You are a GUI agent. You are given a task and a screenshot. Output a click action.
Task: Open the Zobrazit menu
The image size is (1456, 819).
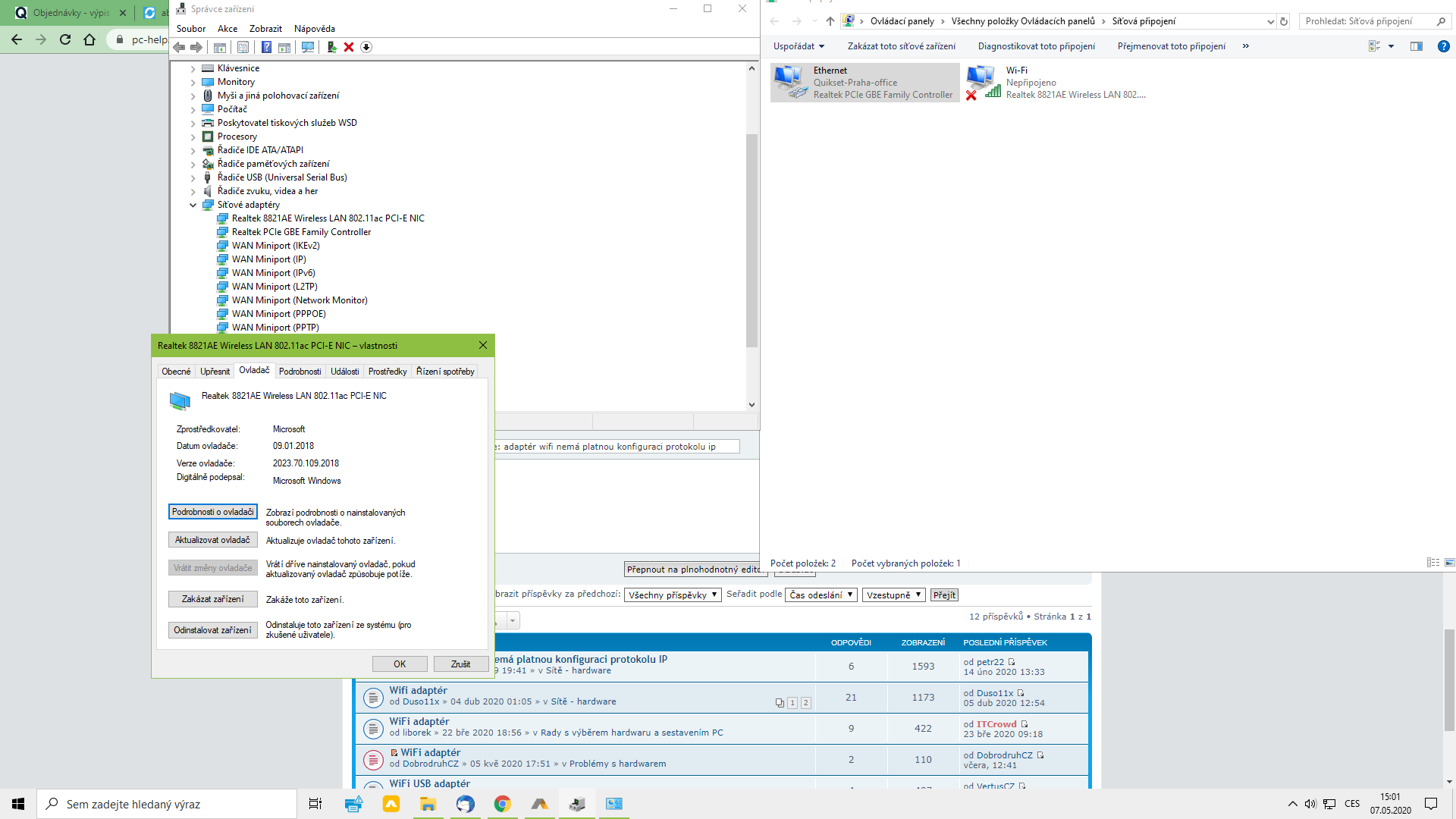point(265,29)
